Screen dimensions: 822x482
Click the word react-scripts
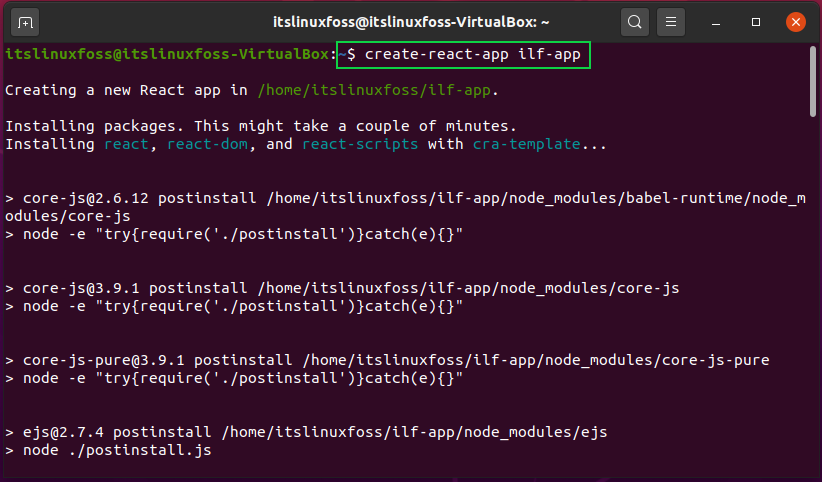360,144
